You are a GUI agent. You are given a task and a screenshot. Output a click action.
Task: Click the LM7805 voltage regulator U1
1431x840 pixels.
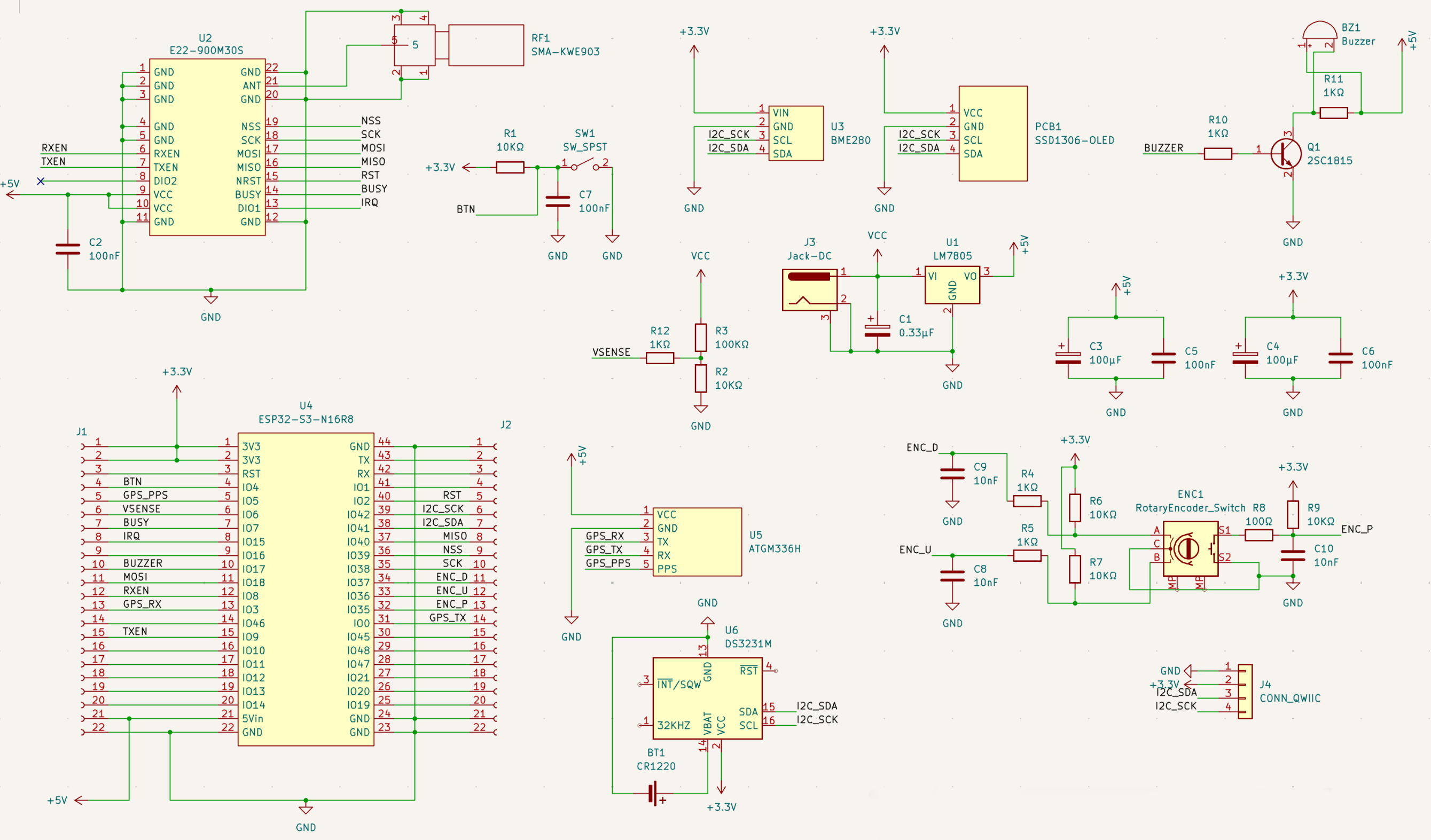953,286
